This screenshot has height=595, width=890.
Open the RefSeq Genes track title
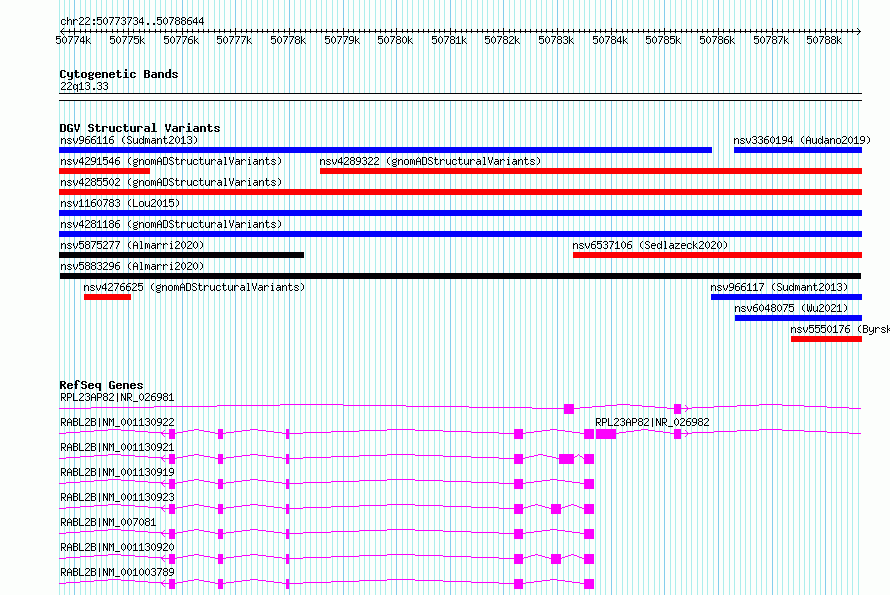point(101,385)
